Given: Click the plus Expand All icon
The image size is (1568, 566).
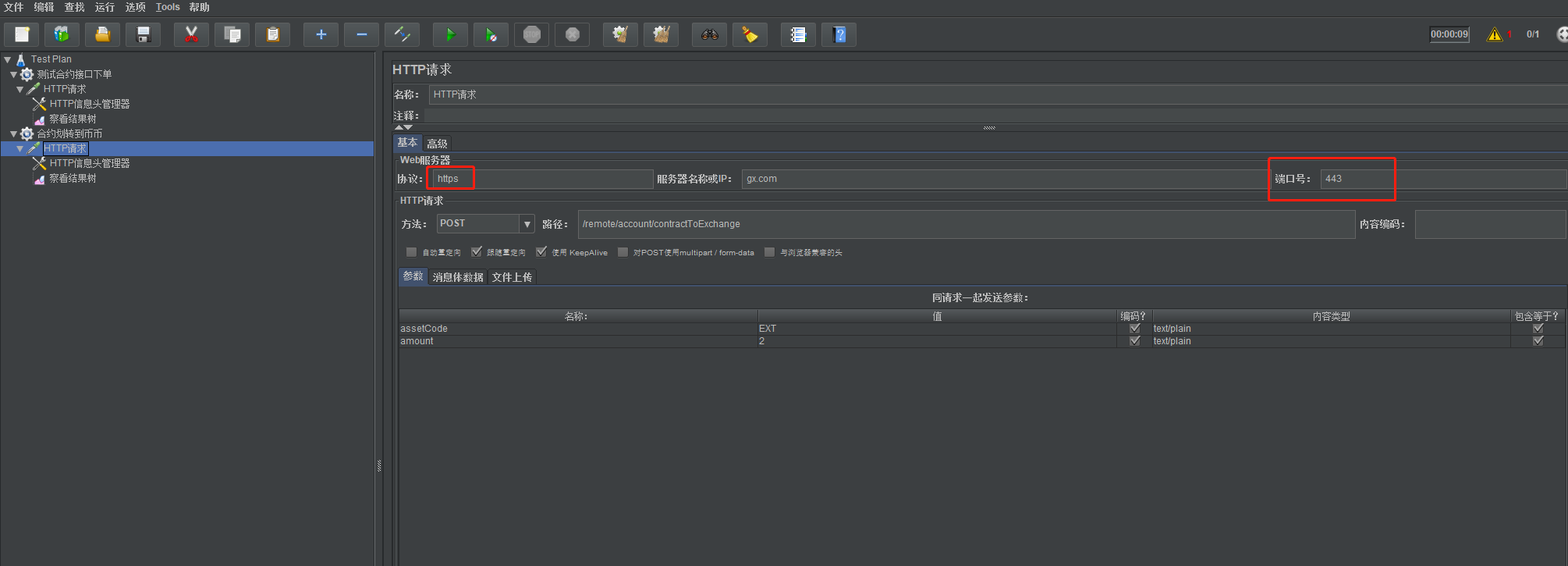Looking at the screenshot, I should (x=321, y=34).
